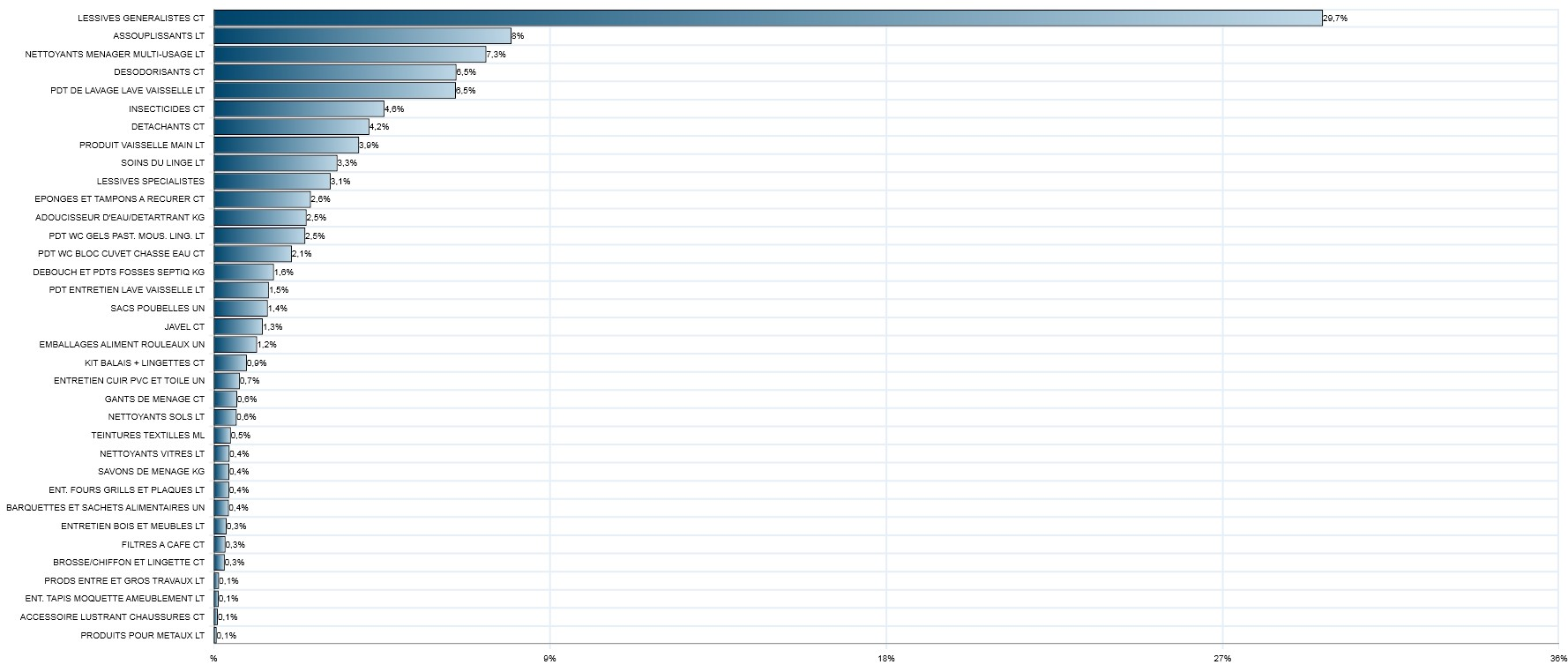
Task: Click the 9% x-axis tick label
Action: coord(550,658)
